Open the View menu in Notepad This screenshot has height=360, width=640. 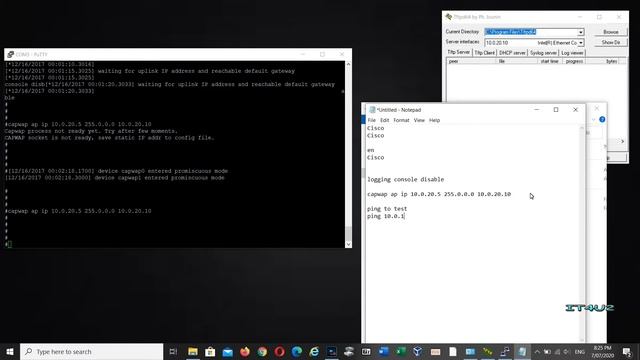(419, 120)
